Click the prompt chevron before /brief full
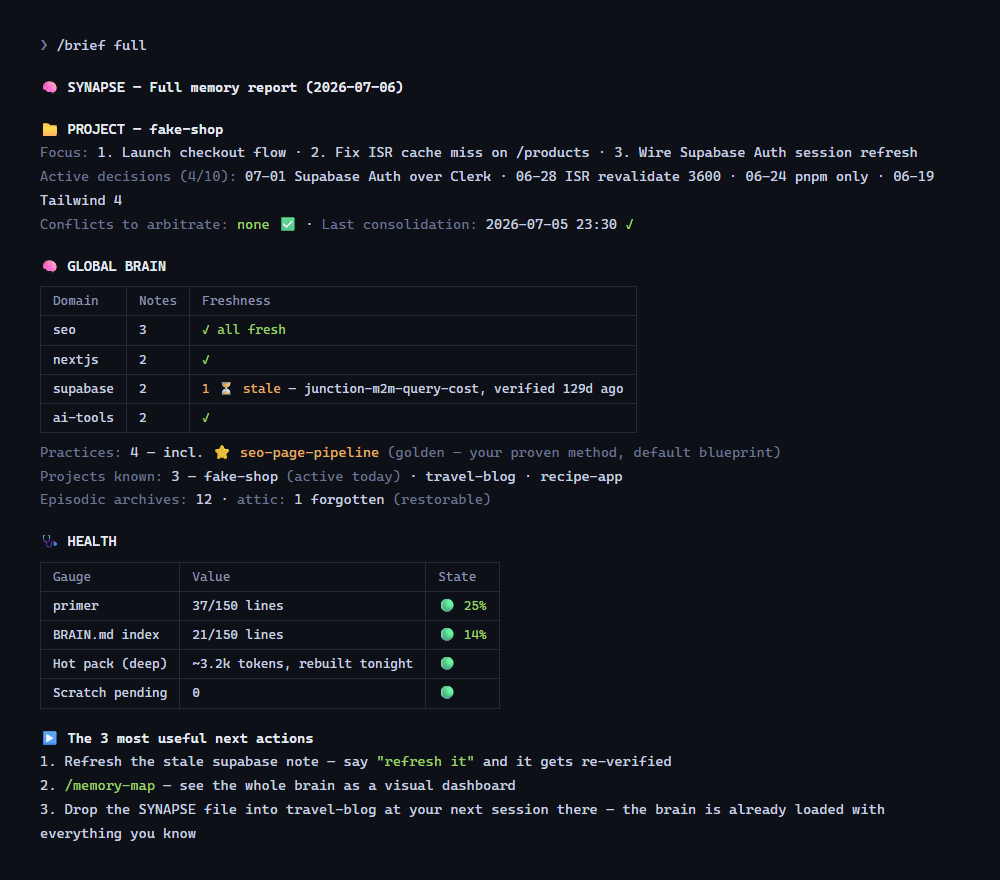 [43, 45]
